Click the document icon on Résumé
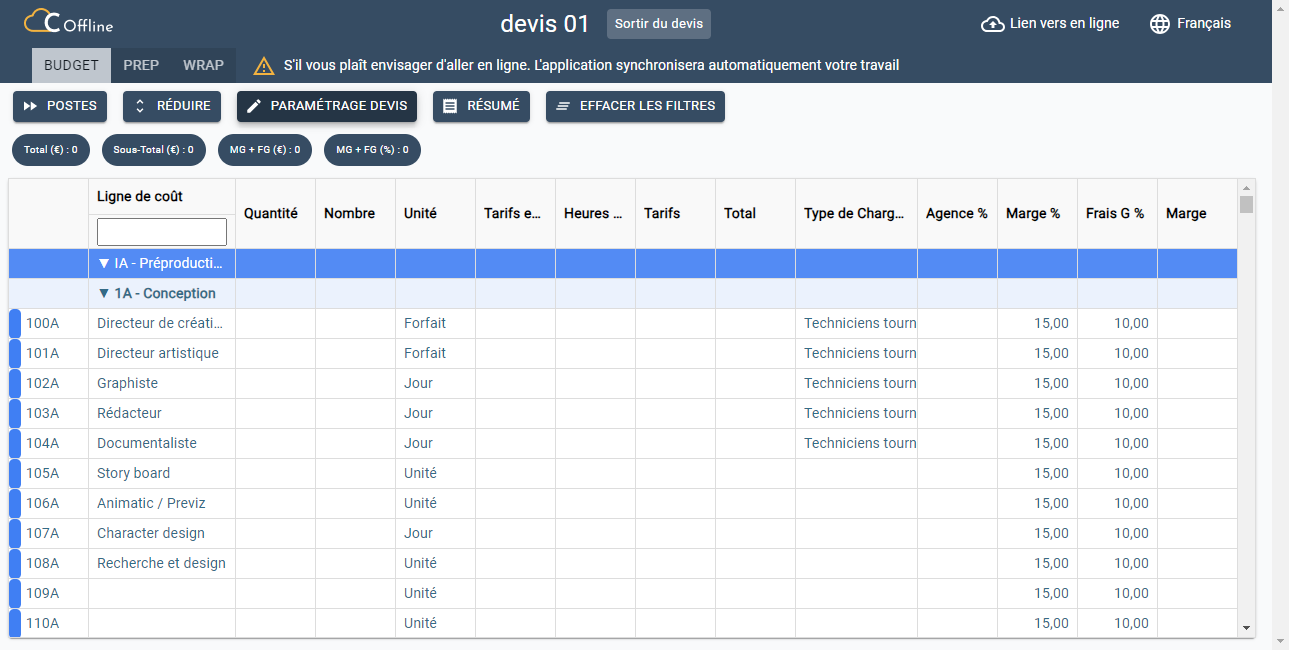1289x650 pixels. (450, 106)
